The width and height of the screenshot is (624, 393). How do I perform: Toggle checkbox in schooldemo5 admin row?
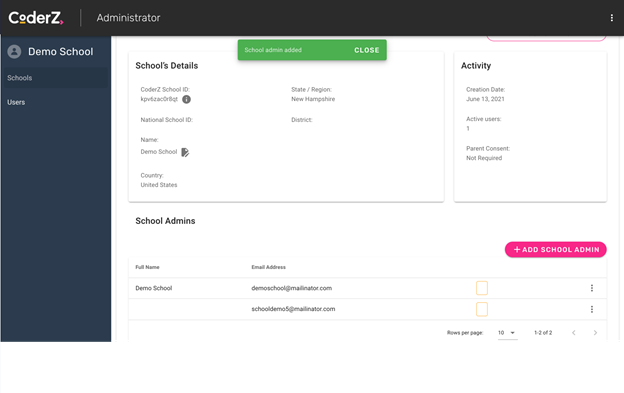click(x=482, y=309)
